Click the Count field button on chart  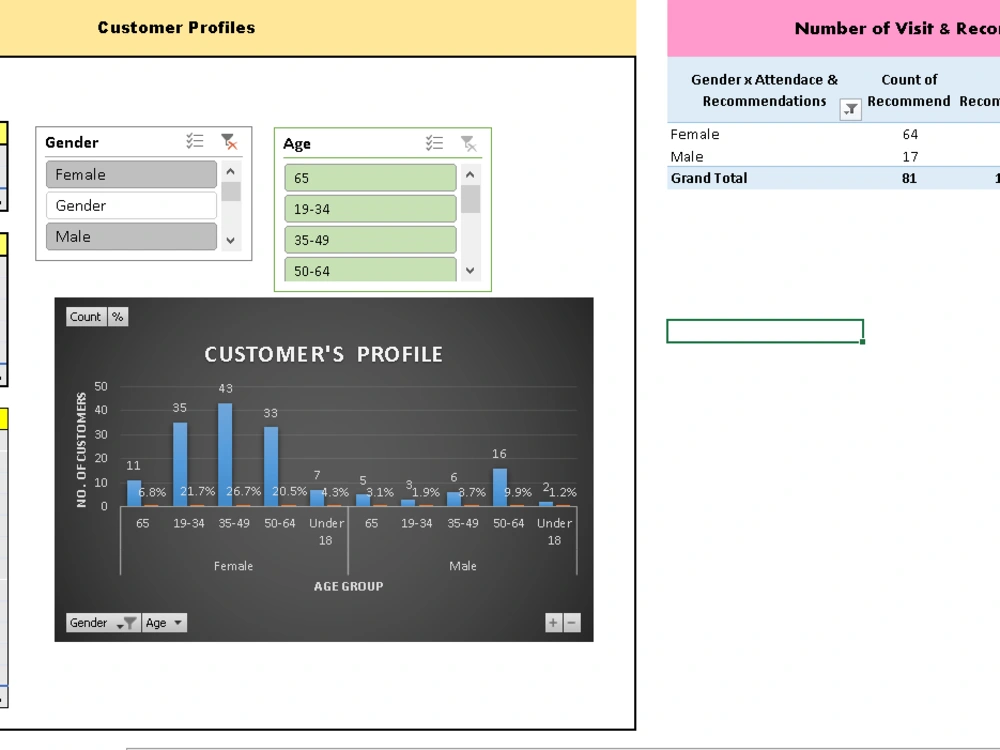(85, 317)
